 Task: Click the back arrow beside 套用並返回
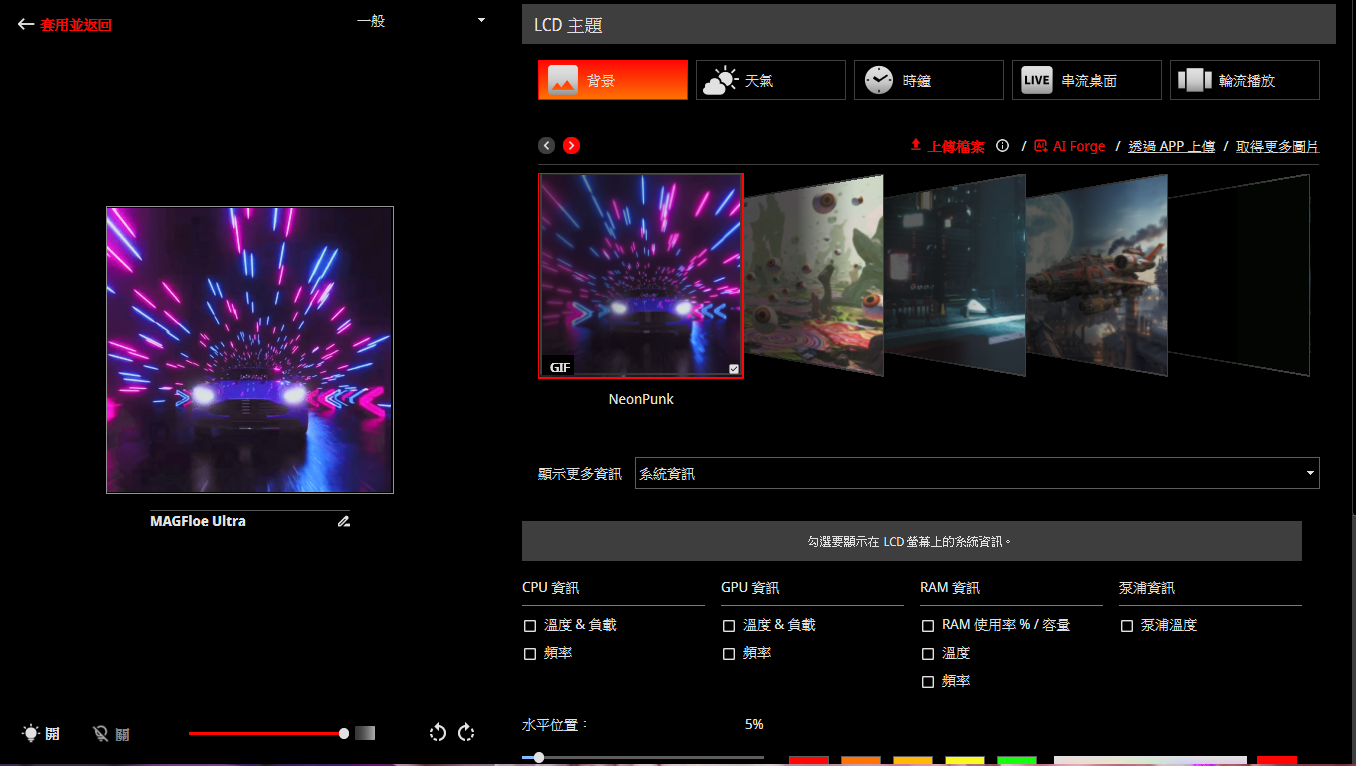coord(26,24)
